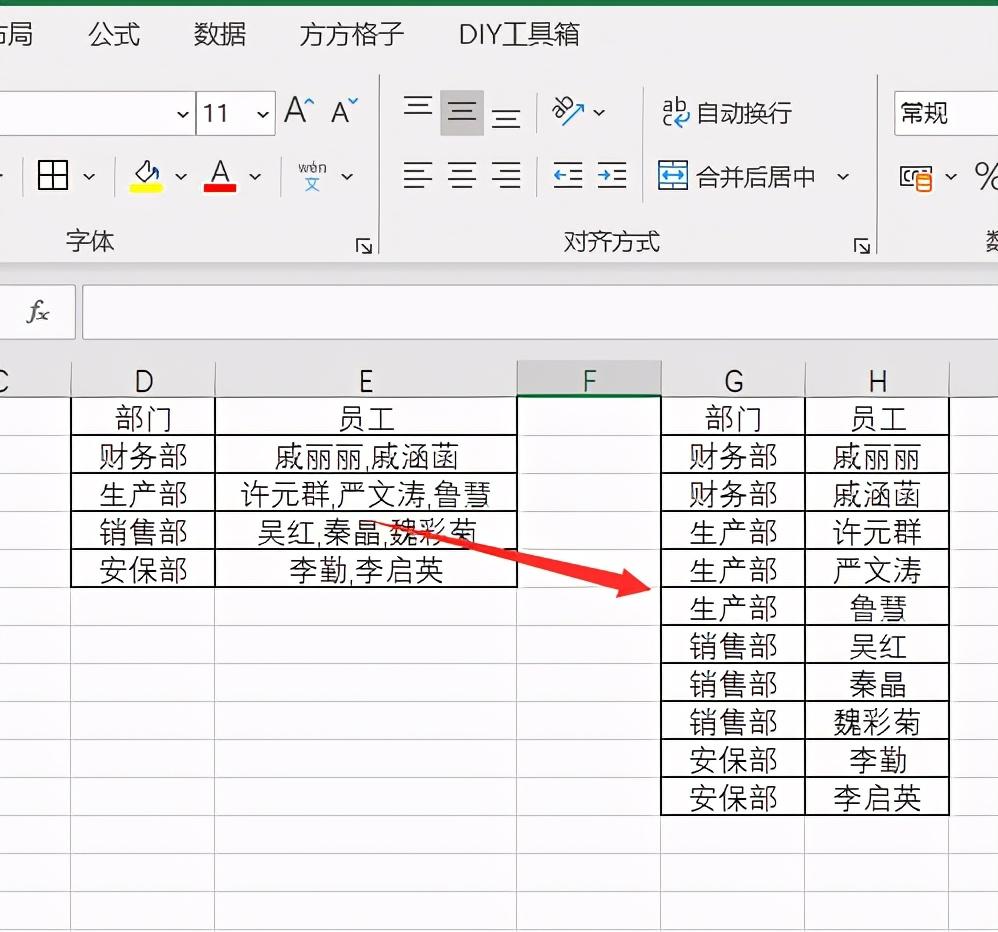This screenshot has height=932, width=998.
Task: Open Alignment group dialog launcher
Action: pyautogui.click(x=862, y=246)
